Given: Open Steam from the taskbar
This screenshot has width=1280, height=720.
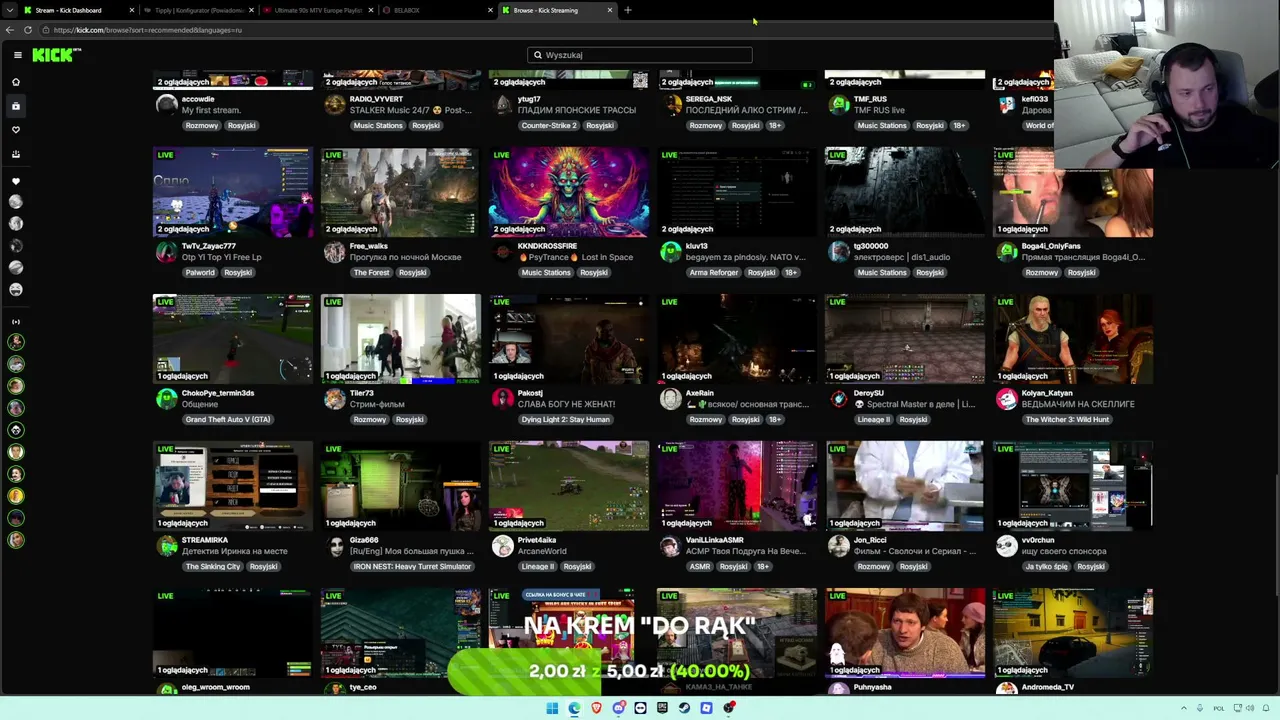Looking at the screenshot, I should [685, 708].
